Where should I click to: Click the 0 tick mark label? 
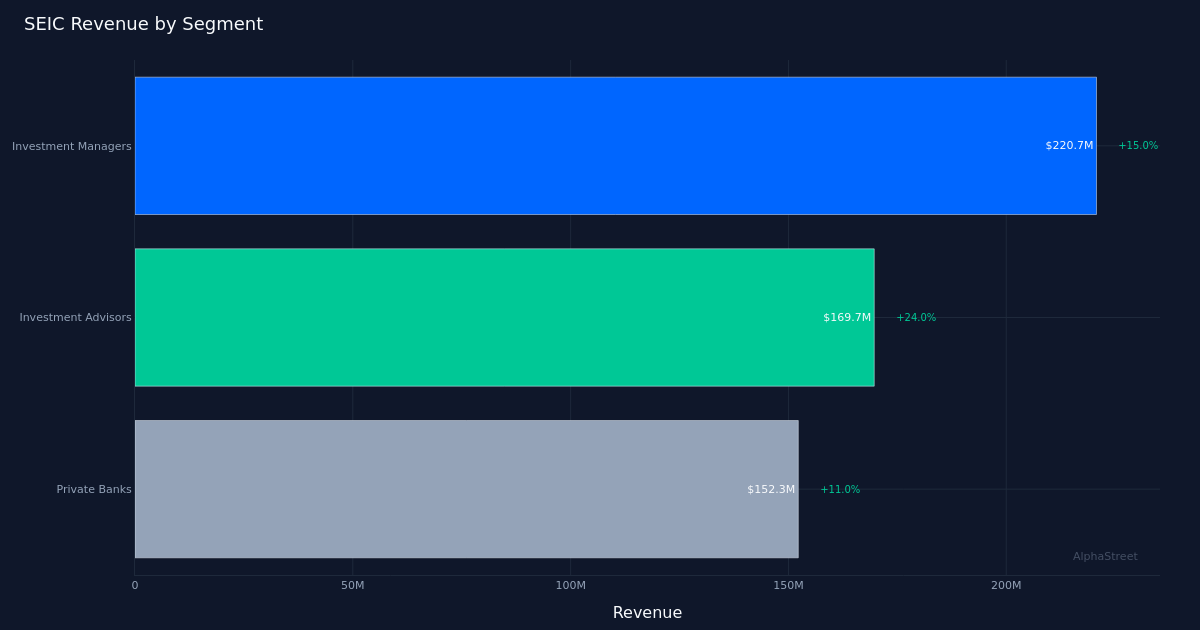tap(135, 586)
